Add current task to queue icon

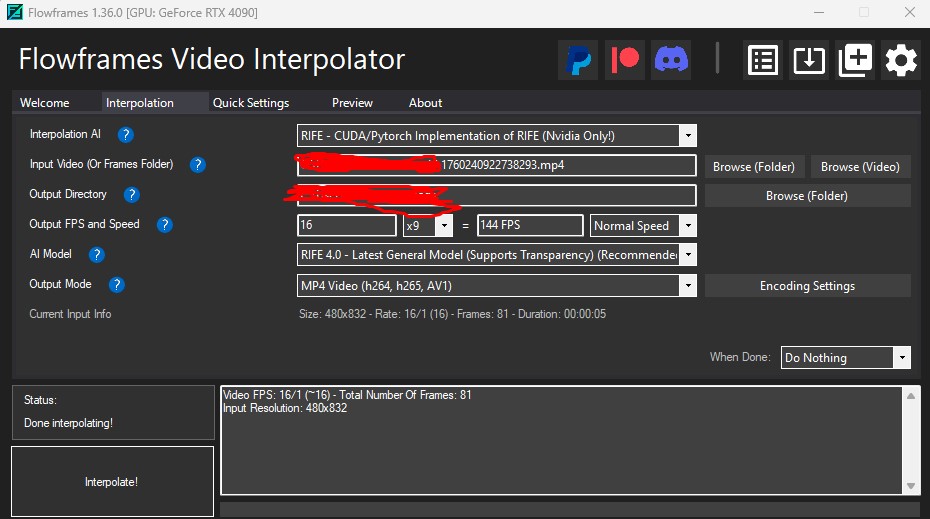[855, 60]
